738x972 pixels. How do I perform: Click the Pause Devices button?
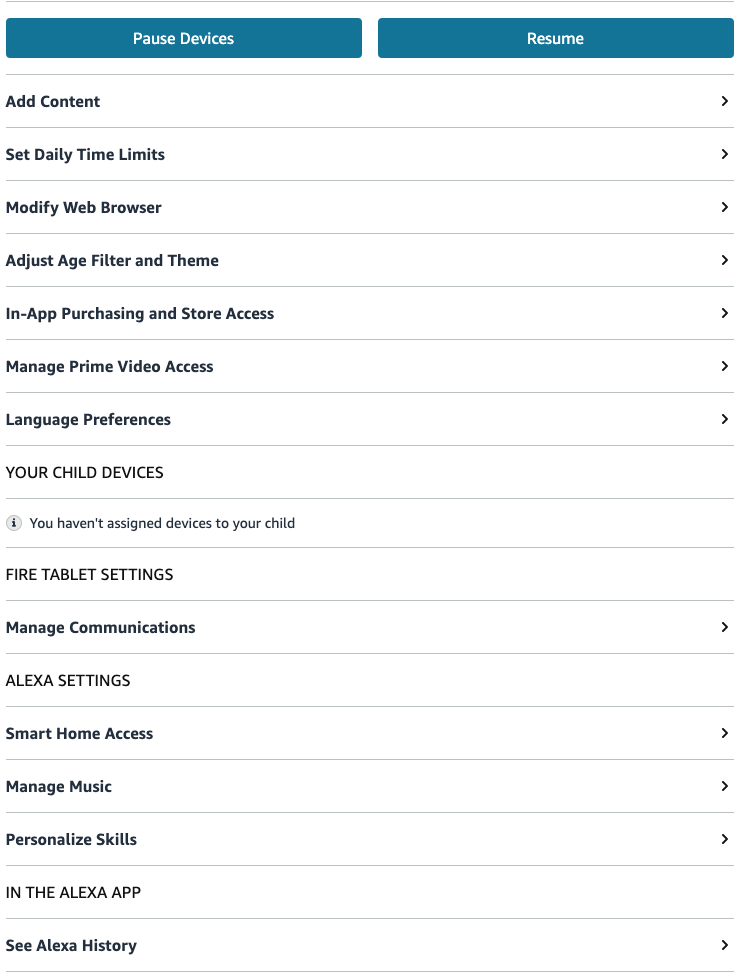point(184,39)
